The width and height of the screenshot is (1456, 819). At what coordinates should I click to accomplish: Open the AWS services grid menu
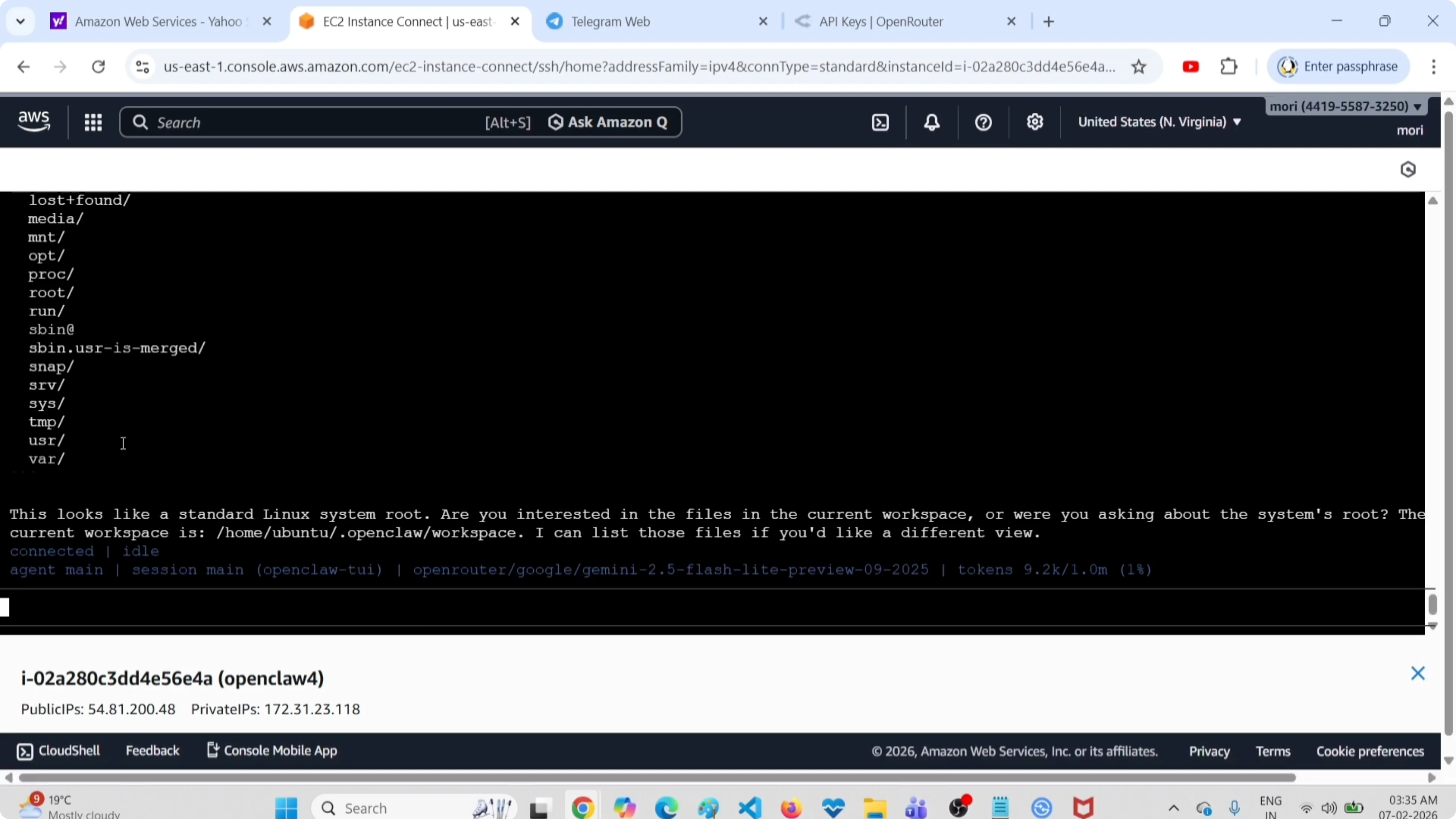(93, 122)
